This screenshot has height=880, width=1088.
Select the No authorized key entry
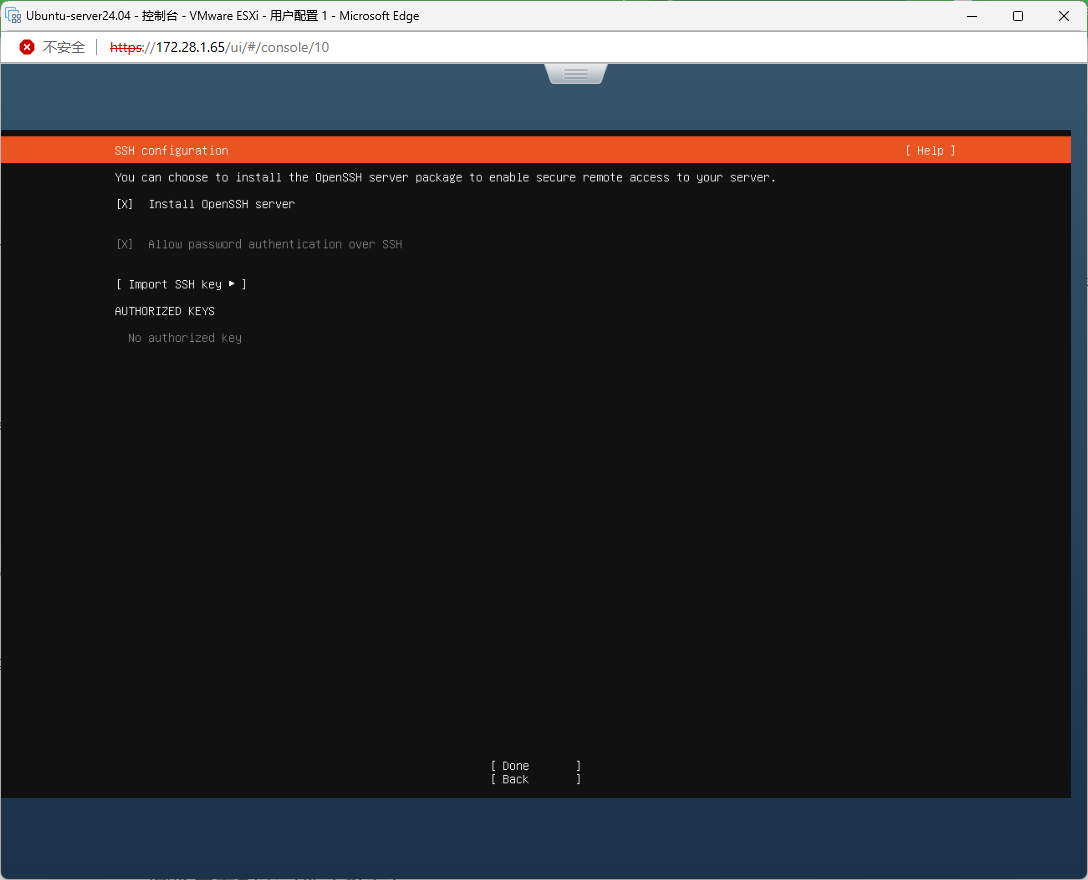tap(185, 338)
